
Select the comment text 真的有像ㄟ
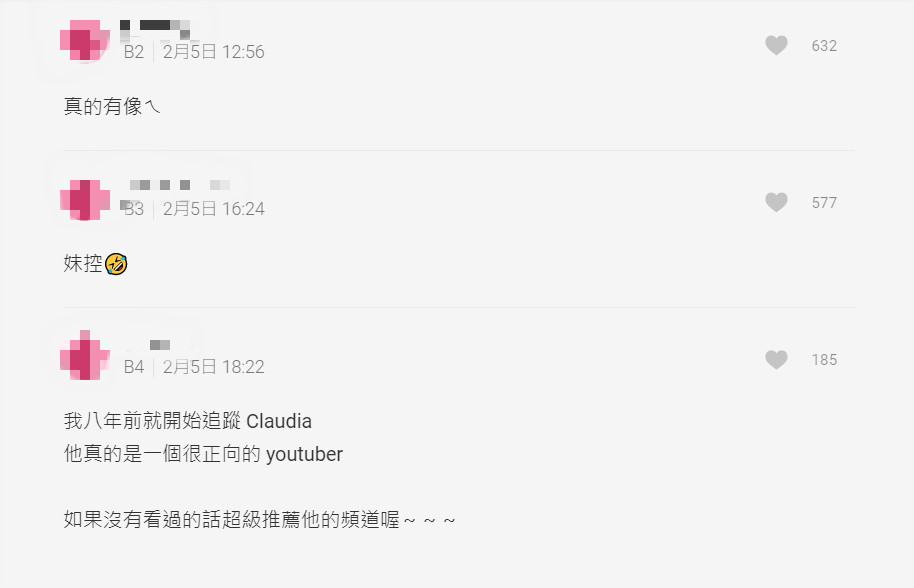(111, 107)
